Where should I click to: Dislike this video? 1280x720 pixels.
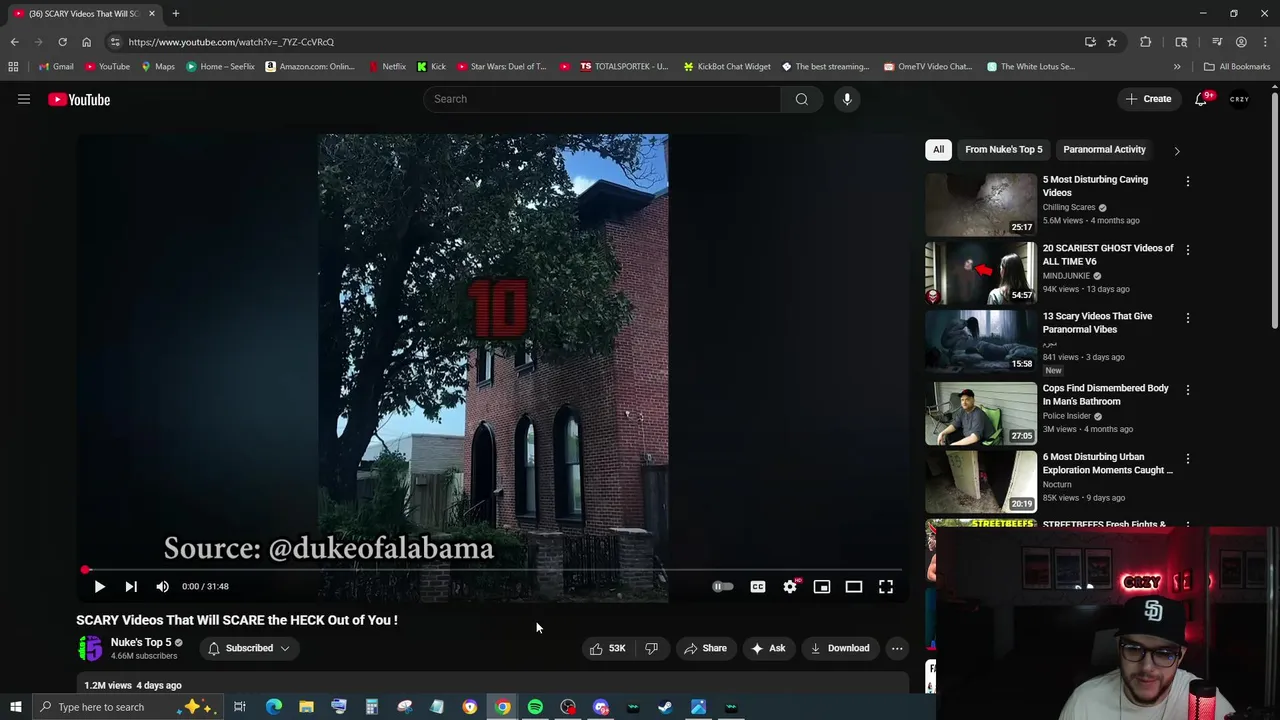[x=651, y=648]
